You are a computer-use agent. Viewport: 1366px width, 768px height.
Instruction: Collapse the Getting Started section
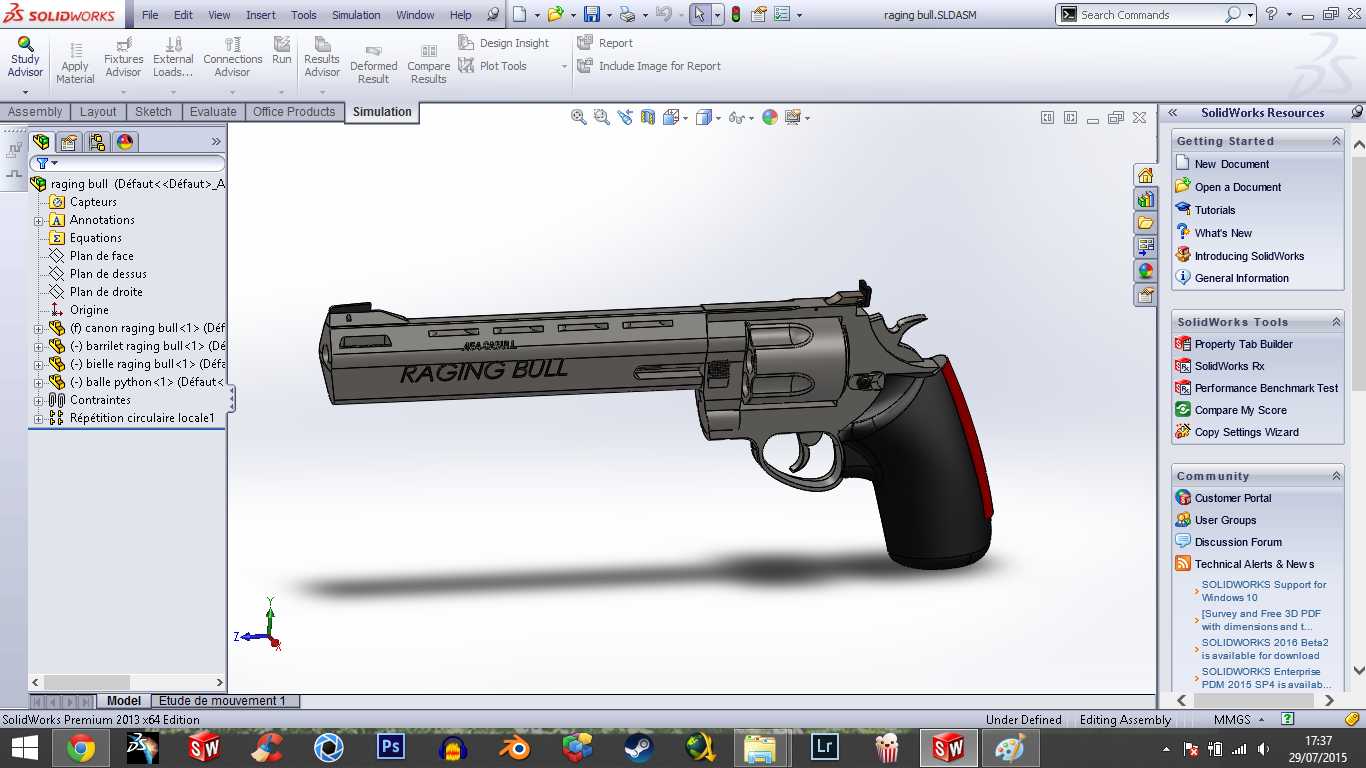[x=1336, y=141]
